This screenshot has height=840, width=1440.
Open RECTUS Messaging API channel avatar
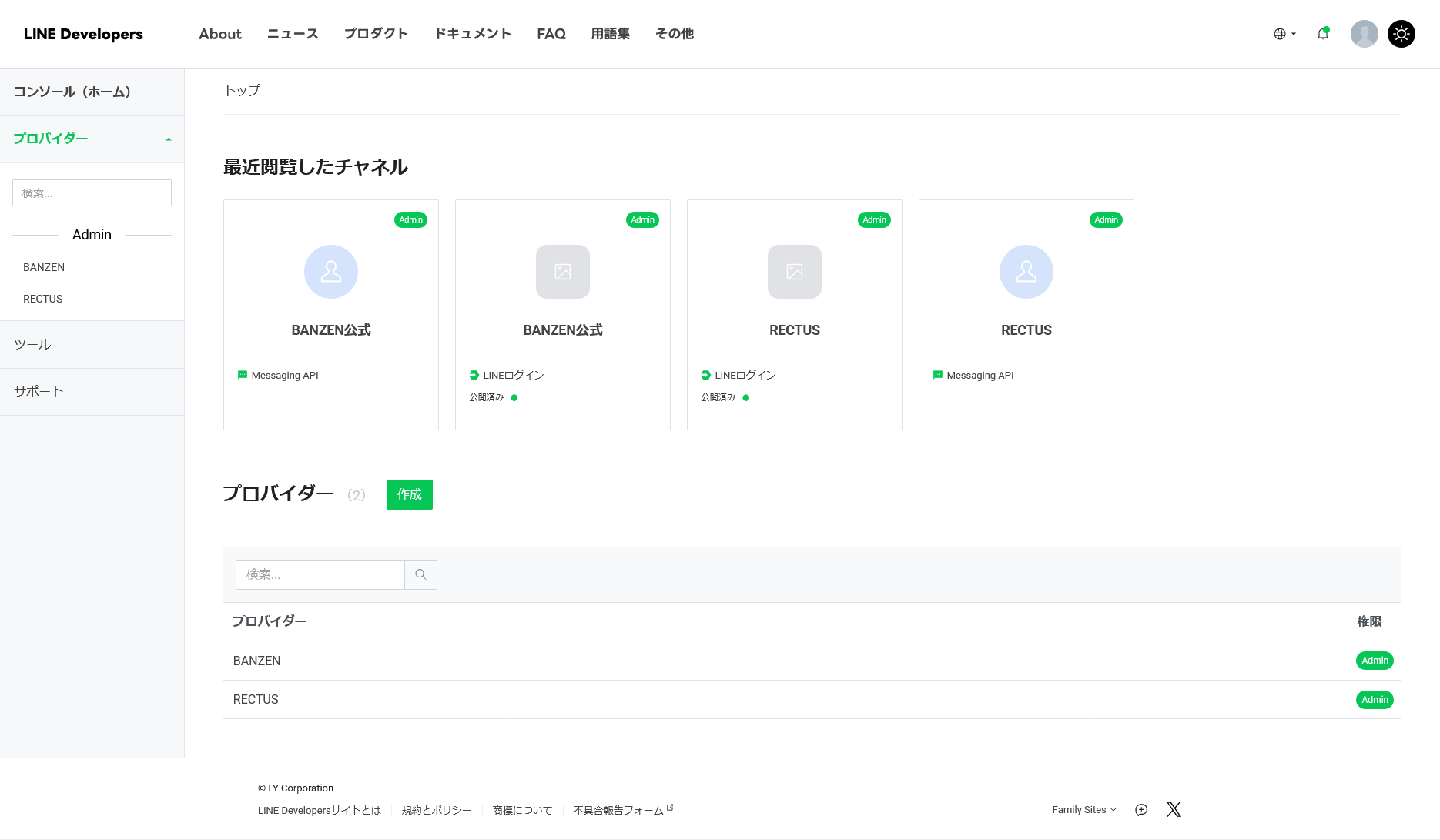[1026, 272]
